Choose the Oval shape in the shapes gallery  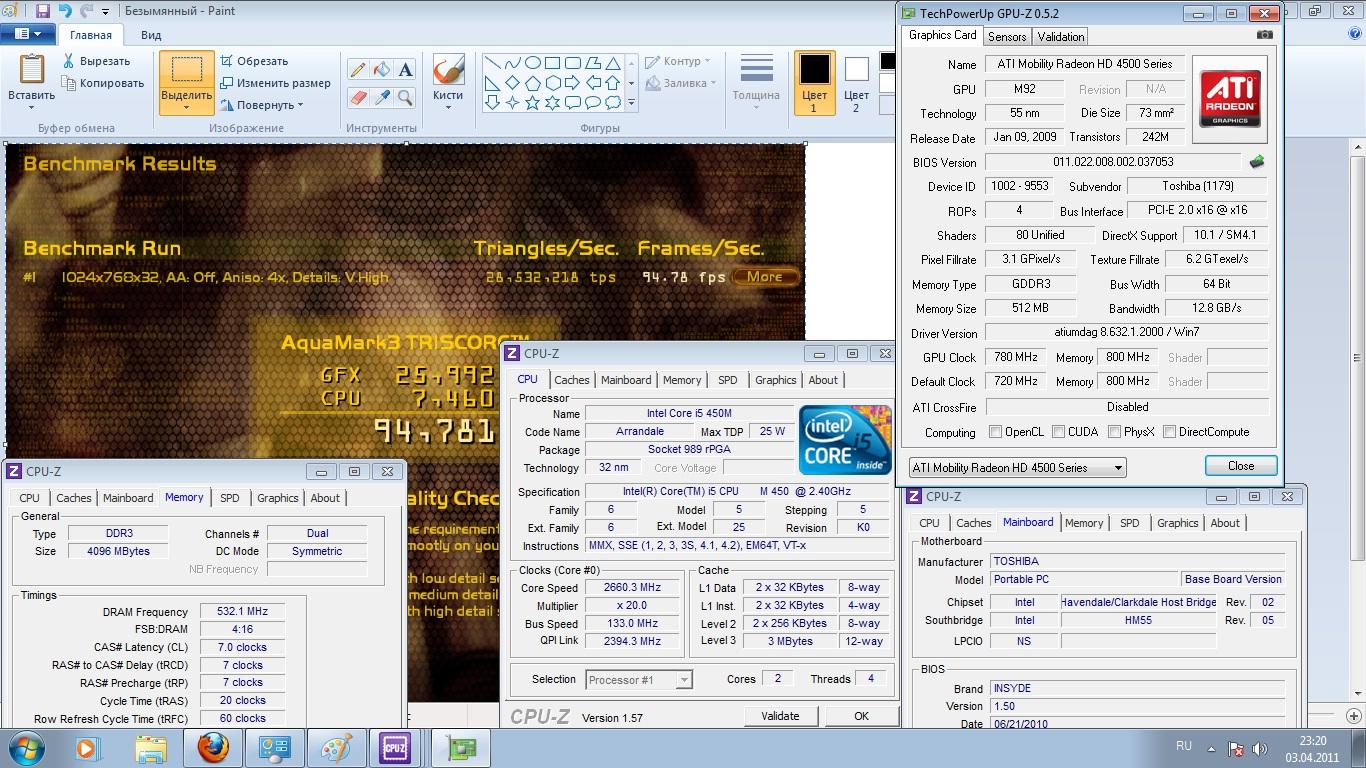pyautogui.click(x=533, y=62)
